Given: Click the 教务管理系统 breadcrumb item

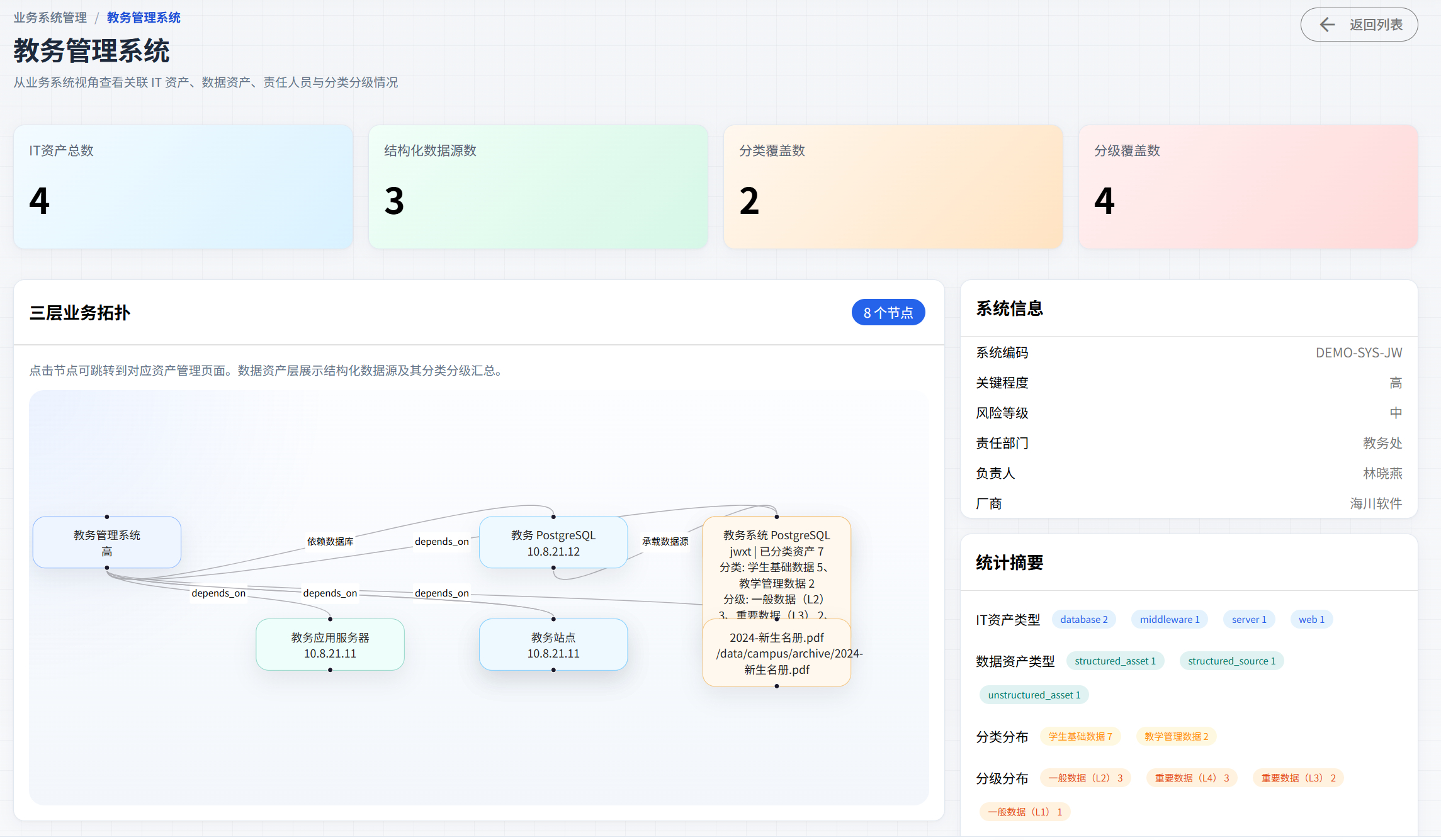Looking at the screenshot, I should tap(144, 18).
